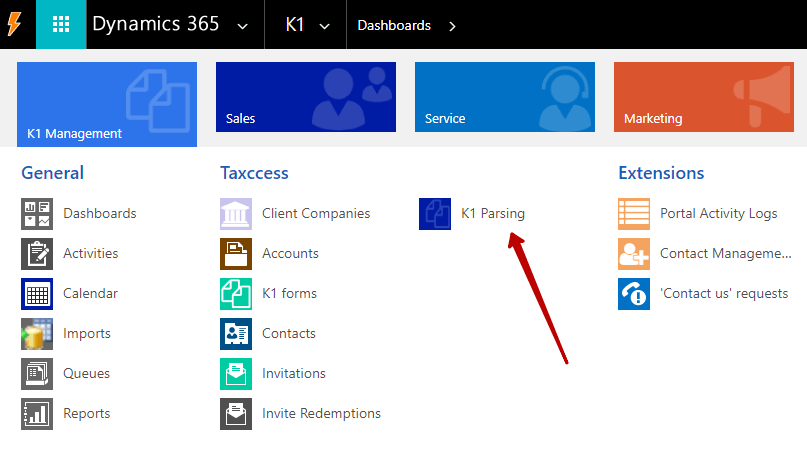Click the Activities clipboard icon

[37, 254]
